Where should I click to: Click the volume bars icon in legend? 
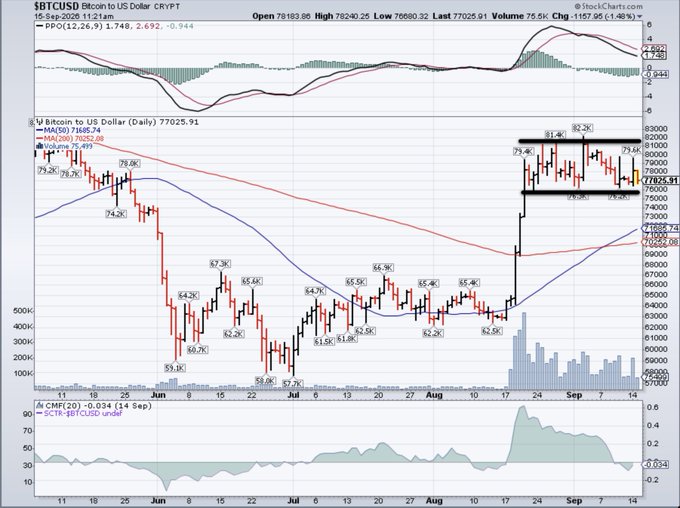coord(39,146)
